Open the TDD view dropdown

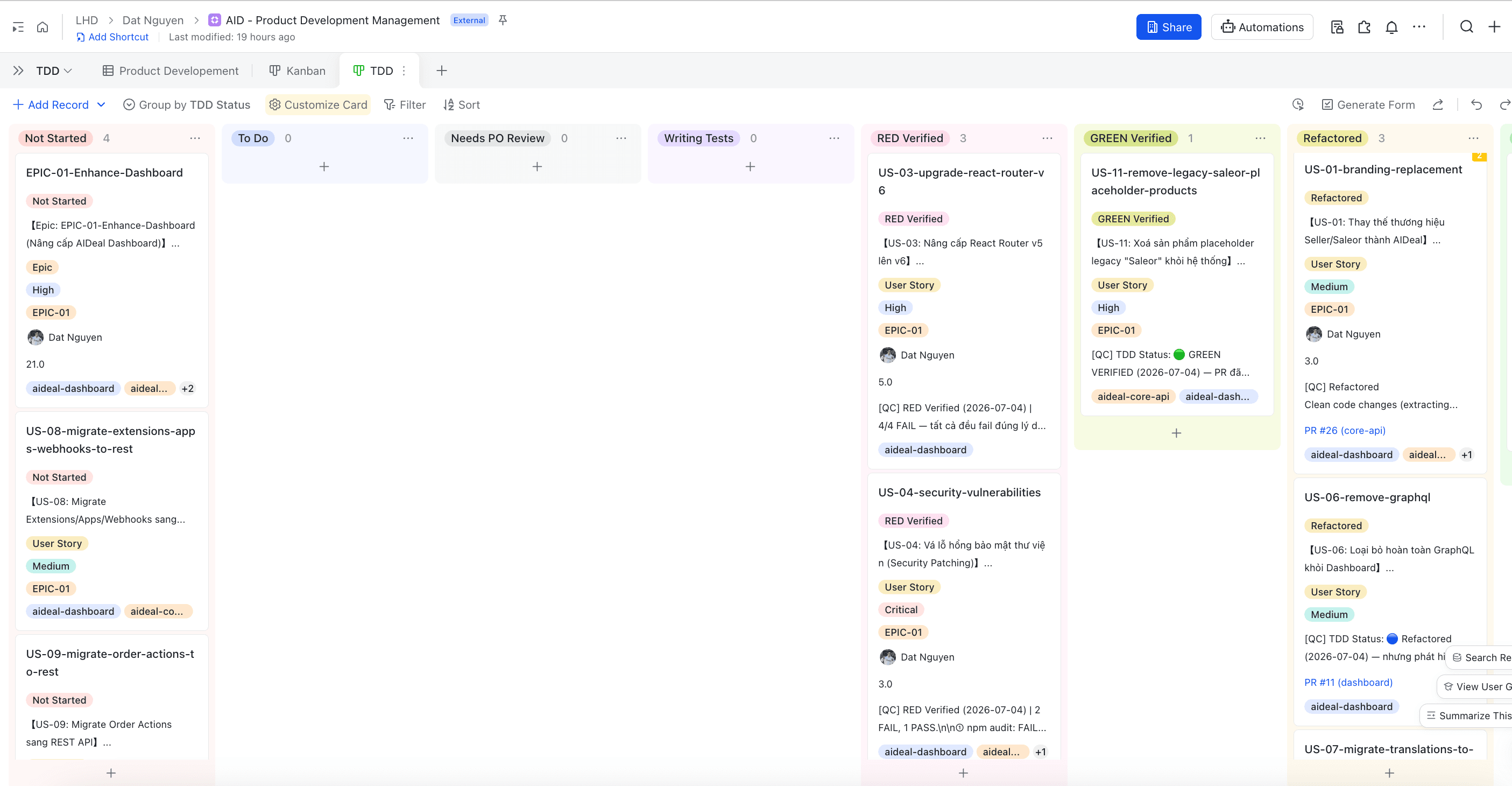pyautogui.click(x=54, y=71)
